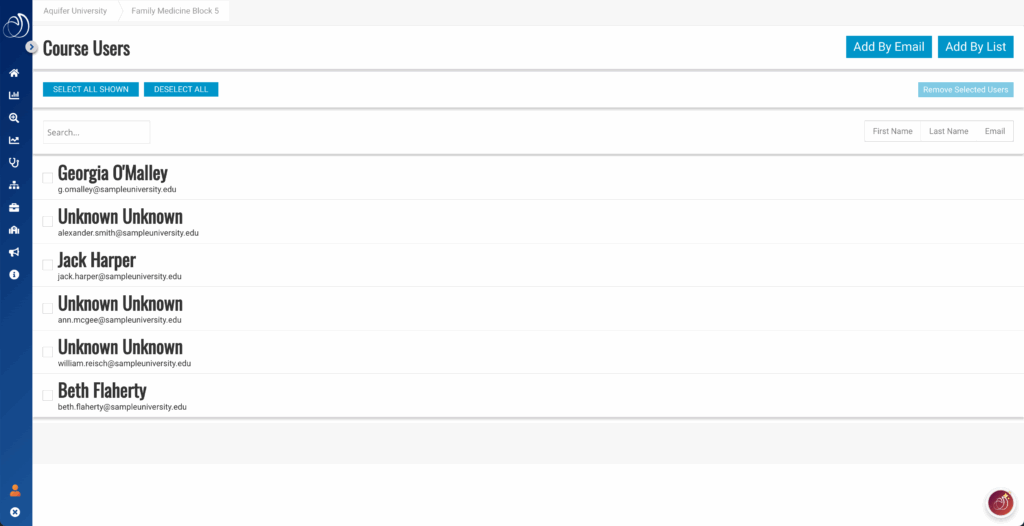Open the sitemap hierarchy icon

[14, 185]
